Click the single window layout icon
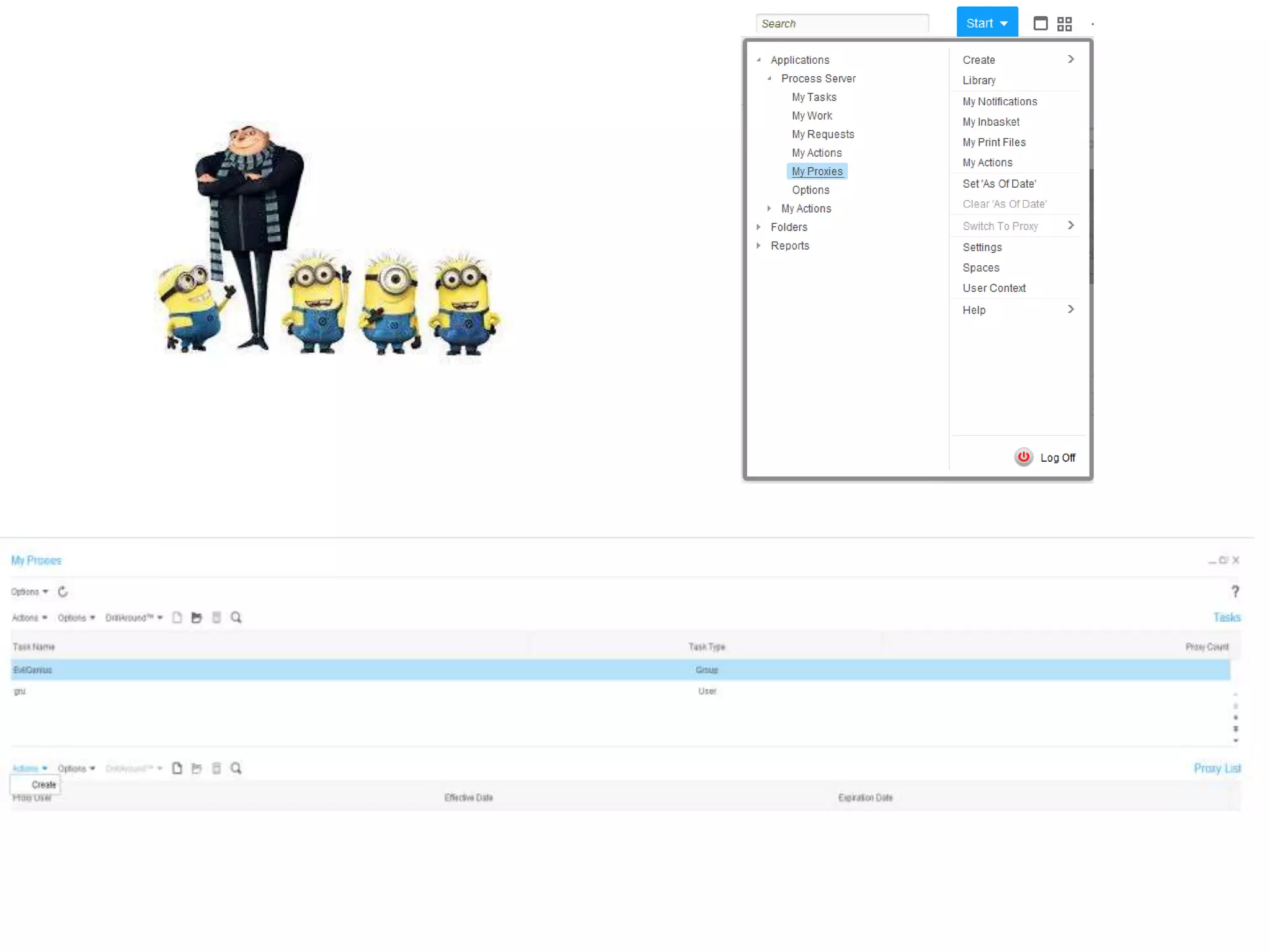This screenshot has width=1270, height=952. (x=1040, y=24)
